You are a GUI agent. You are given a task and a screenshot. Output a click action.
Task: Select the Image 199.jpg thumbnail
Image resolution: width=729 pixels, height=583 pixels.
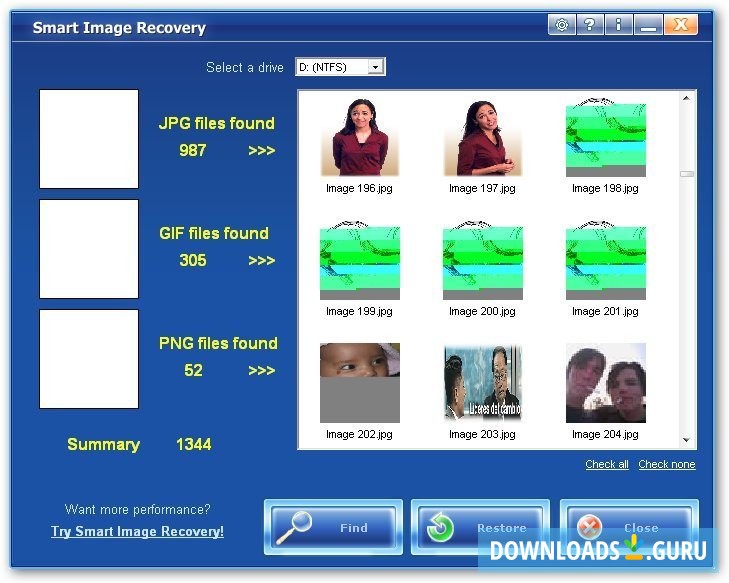click(x=360, y=260)
